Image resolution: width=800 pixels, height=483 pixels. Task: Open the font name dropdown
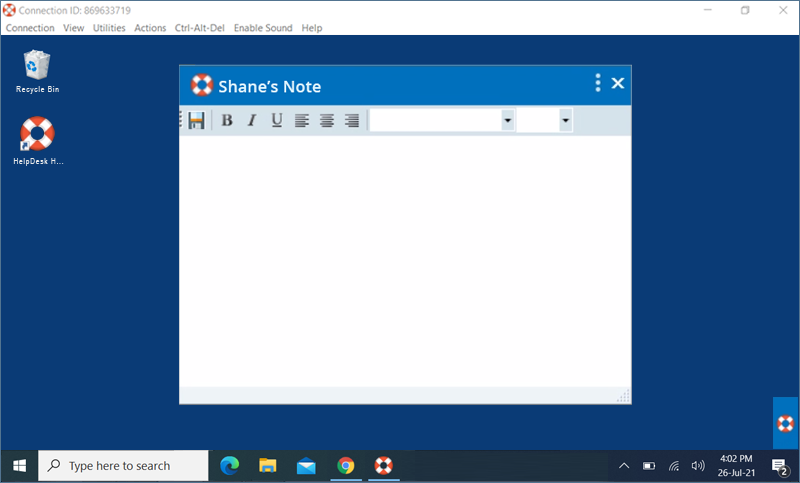click(508, 121)
